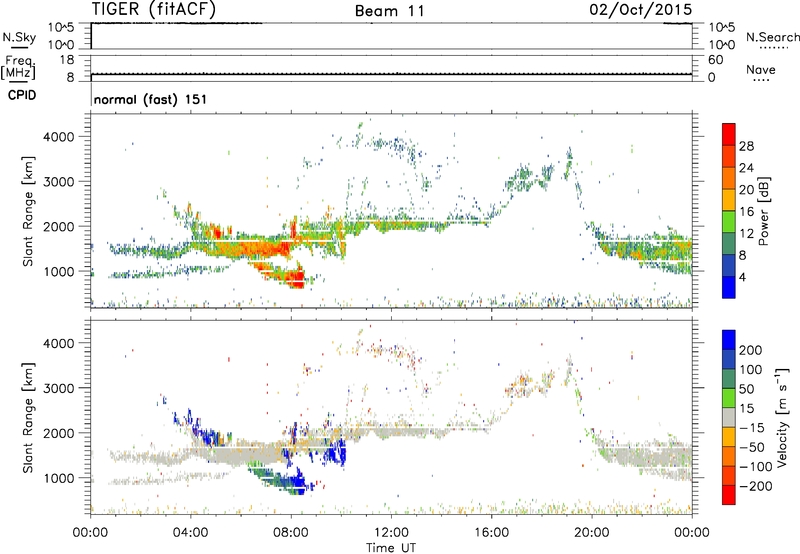Image resolution: width=800 pixels, height=554 pixels.
Task: Click the 60 tick on Nave axis
Action: pyautogui.click(x=715, y=60)
